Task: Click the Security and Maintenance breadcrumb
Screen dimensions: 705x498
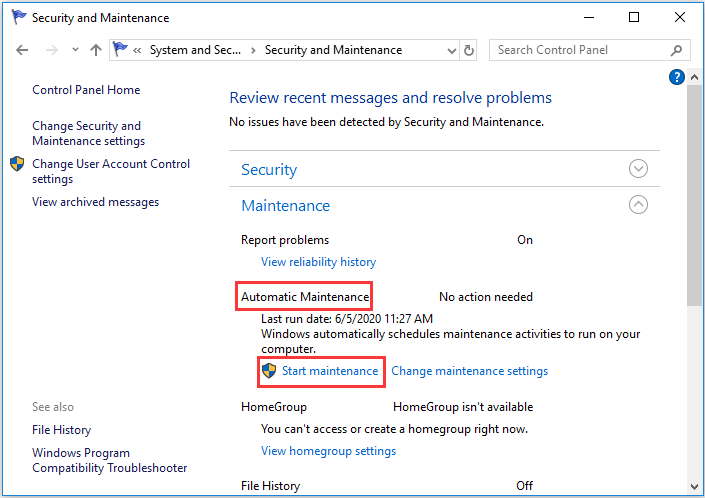Action: tap(333, 50)
